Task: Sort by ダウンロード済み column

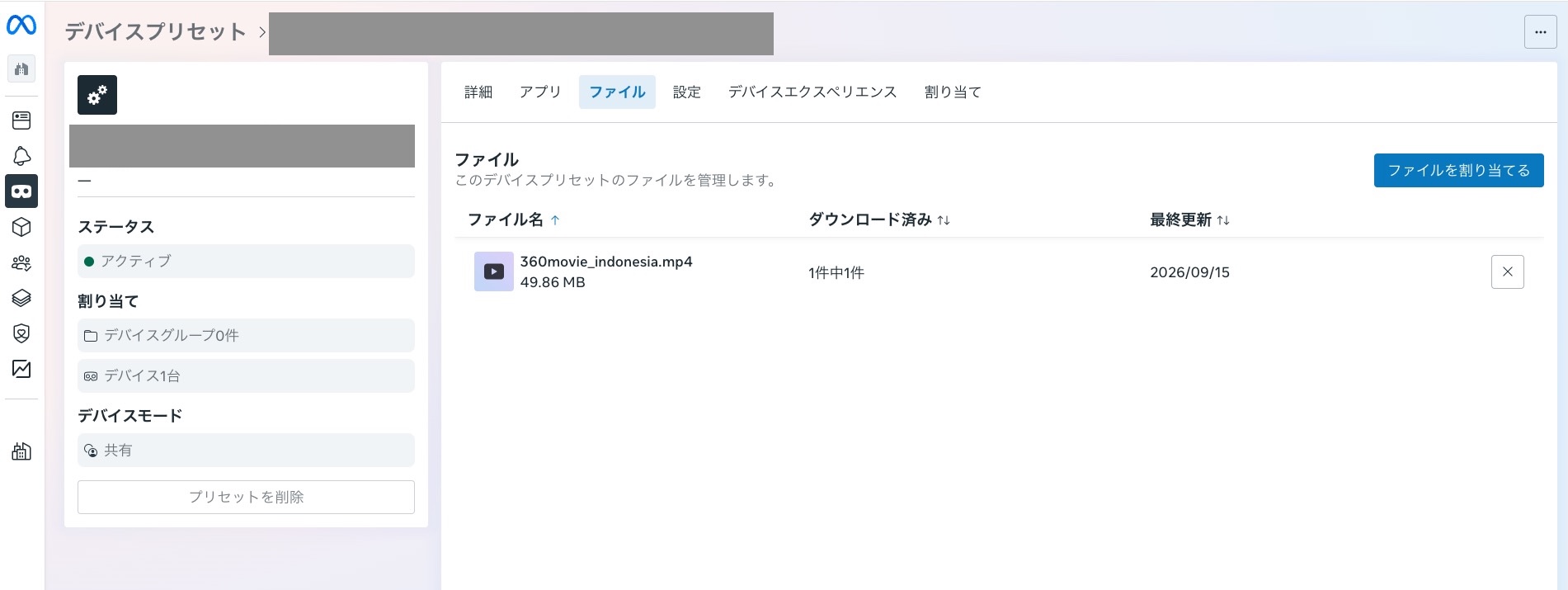Action: (x=879, y=219)
